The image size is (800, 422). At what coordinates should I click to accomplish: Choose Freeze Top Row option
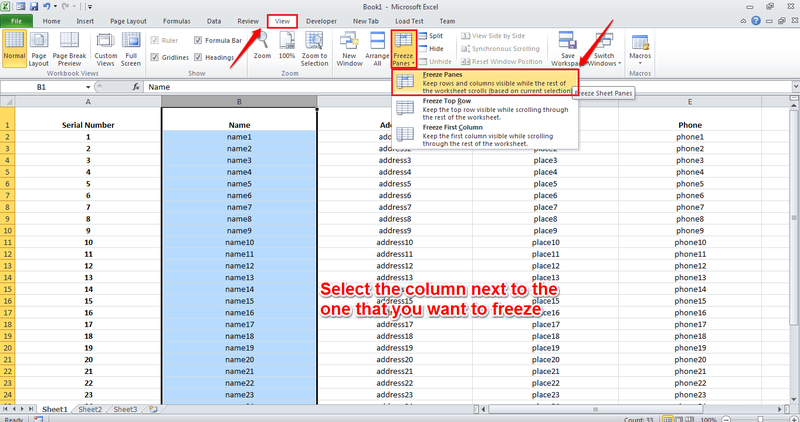485,109
